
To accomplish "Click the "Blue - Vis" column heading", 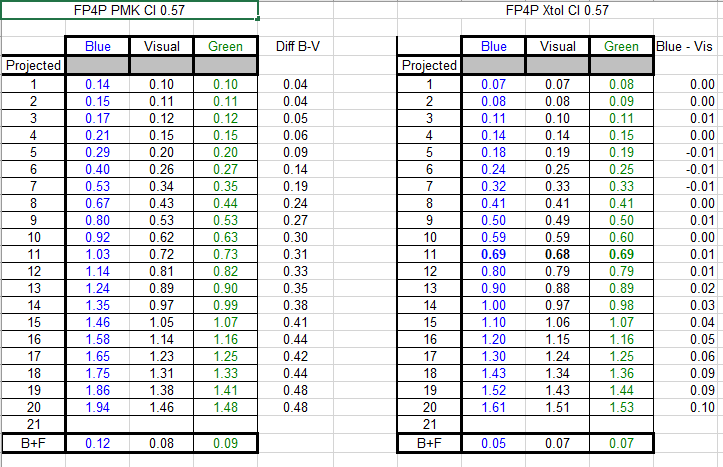I will [687, 46].
